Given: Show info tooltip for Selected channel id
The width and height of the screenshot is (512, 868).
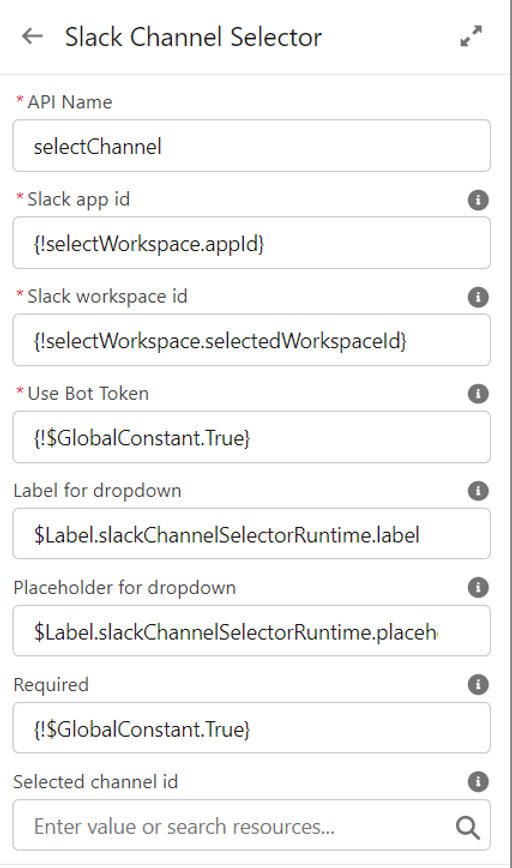Looking at the screenshot, I should [478, 782].
